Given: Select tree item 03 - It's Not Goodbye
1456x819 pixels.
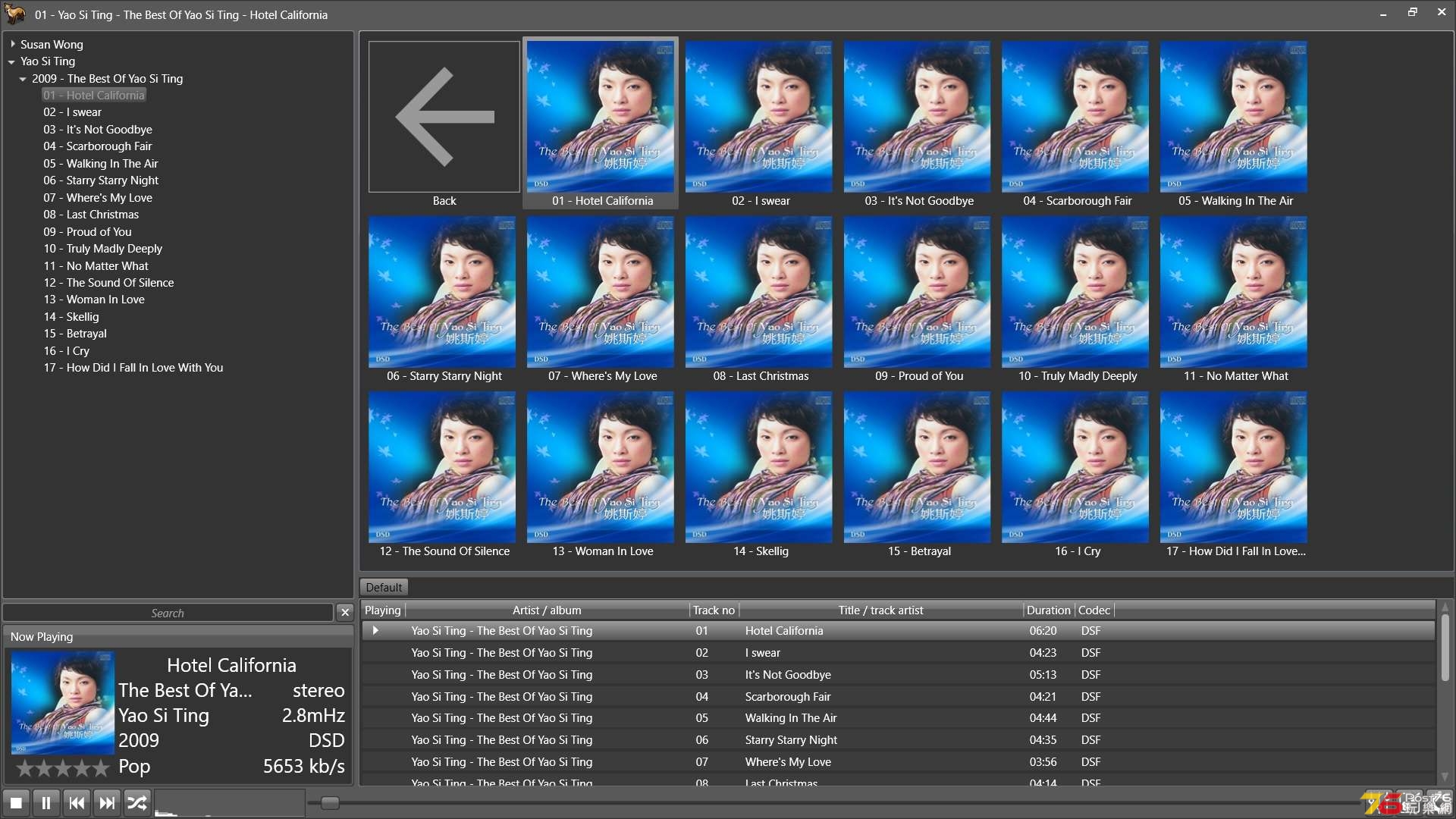Looking at the screenshot, I should [x=98, y=129].
